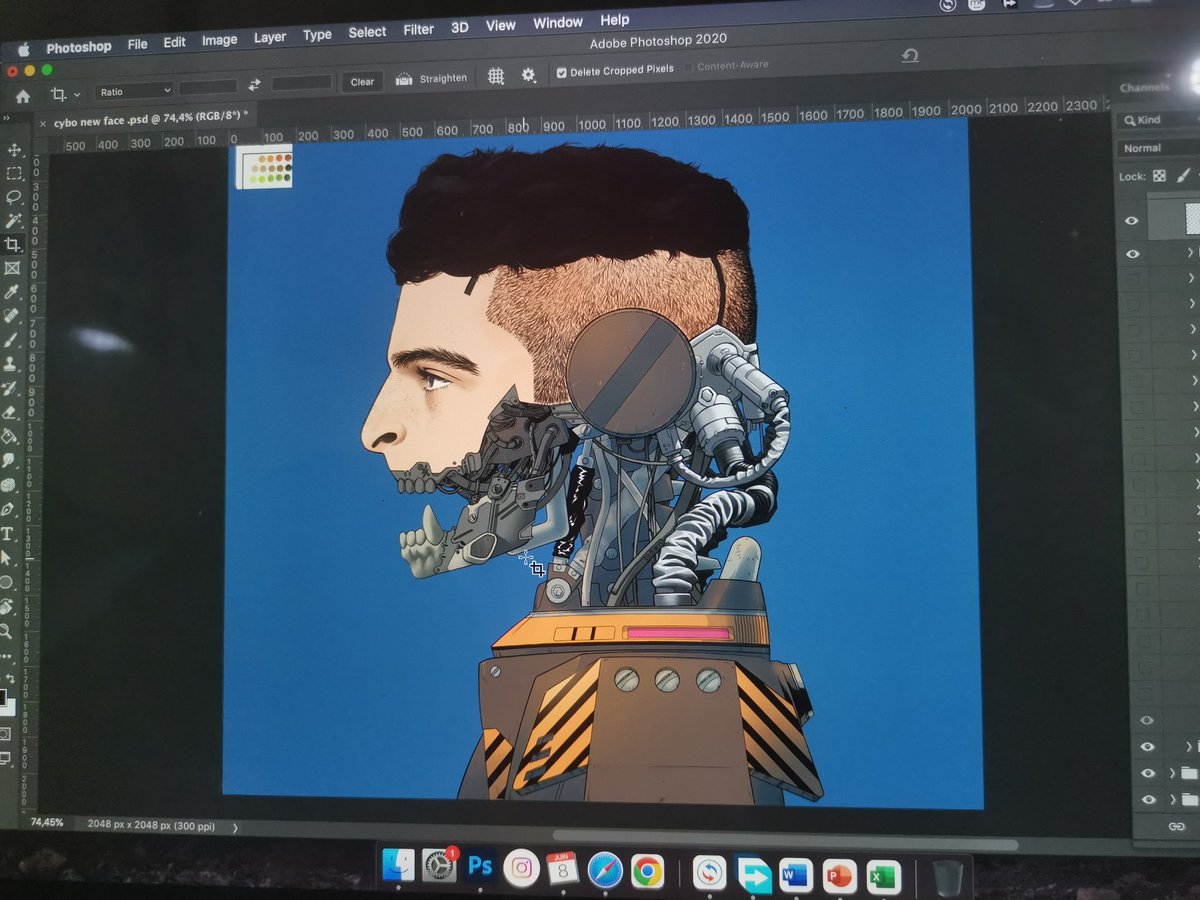Open the crop settings gear menu
The height and width of the screenshot is (900, 1200).
coord(528,74)
